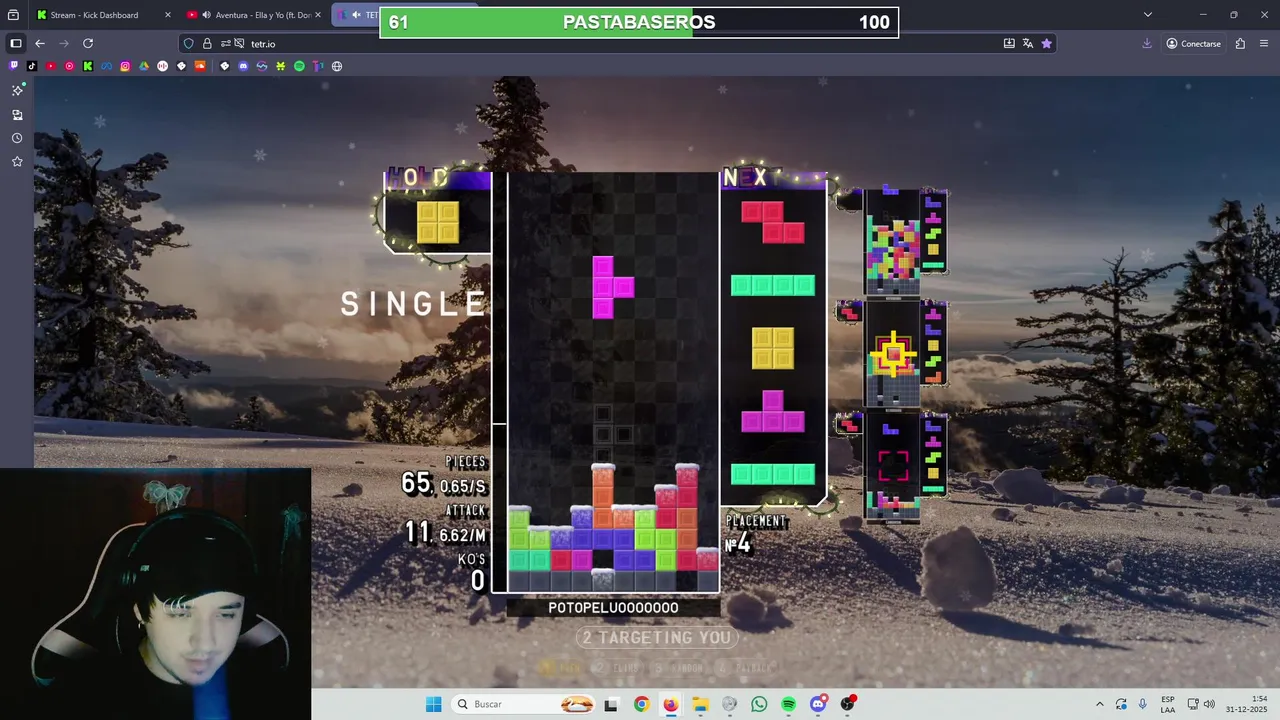Install the site as app icon
This screenshot has height=720, width=1280.
[1009, 44]
